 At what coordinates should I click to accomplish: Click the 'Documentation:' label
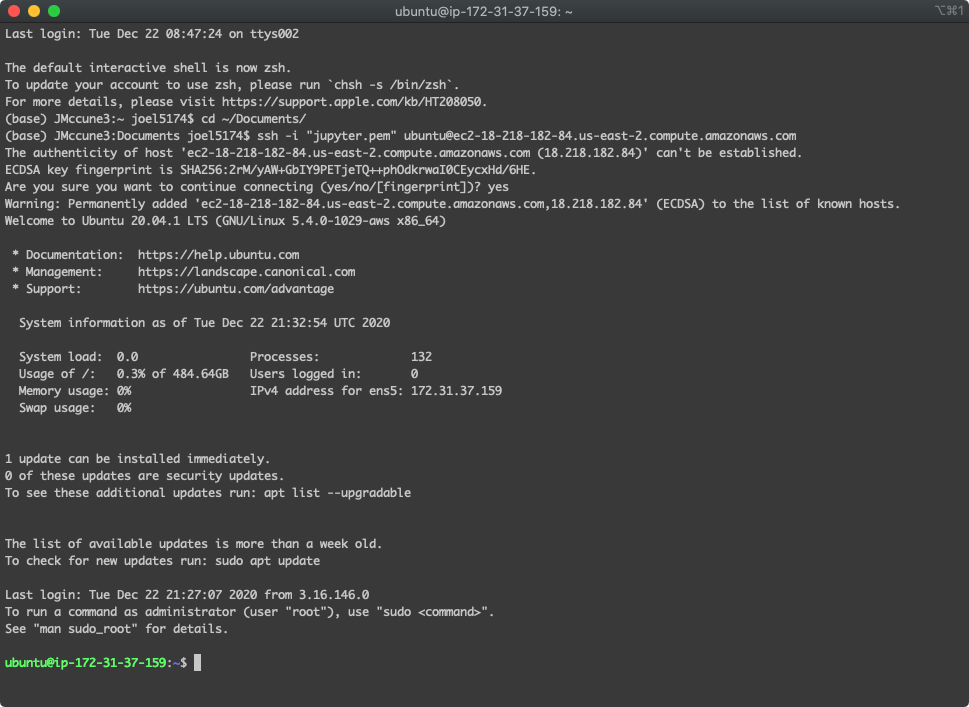(x=74, y=255)
